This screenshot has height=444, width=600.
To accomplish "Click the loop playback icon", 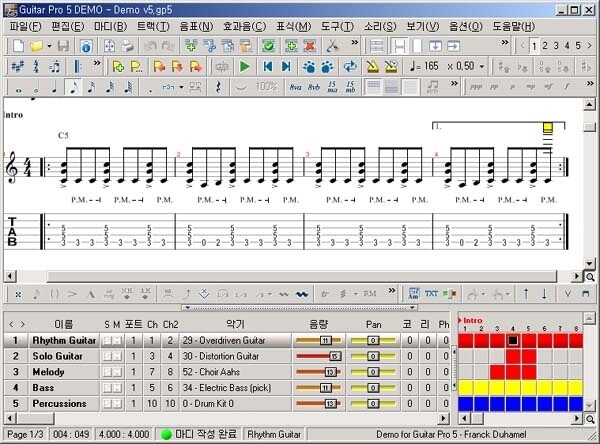I will tap(350, 67).
